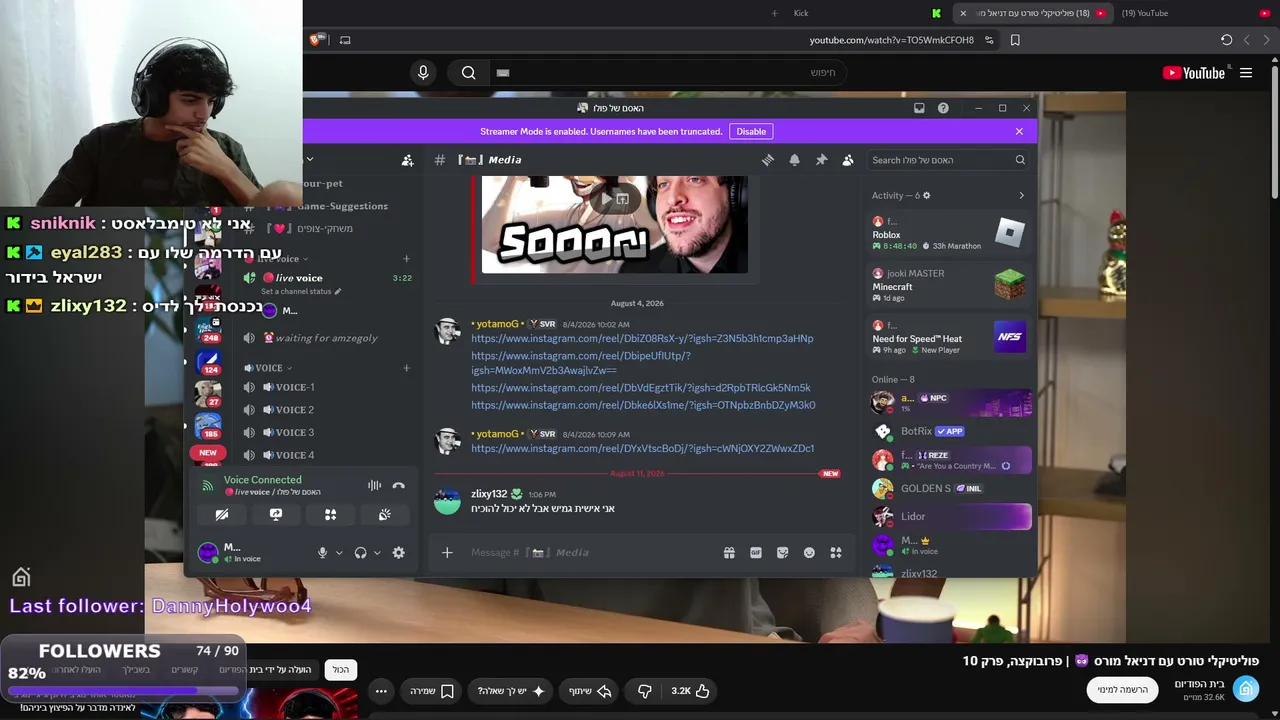Add channel to live voice category
The image size is (1280, 720).
click(406, 259)
